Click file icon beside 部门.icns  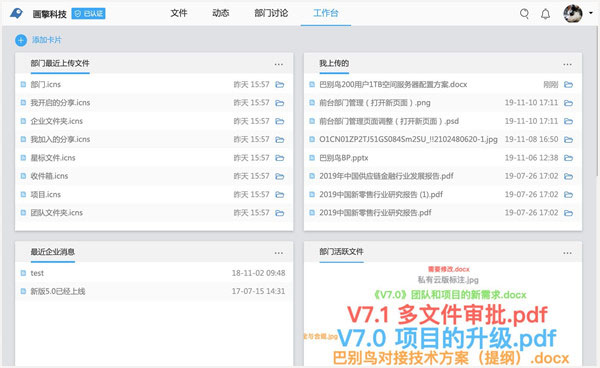[23, 85]
